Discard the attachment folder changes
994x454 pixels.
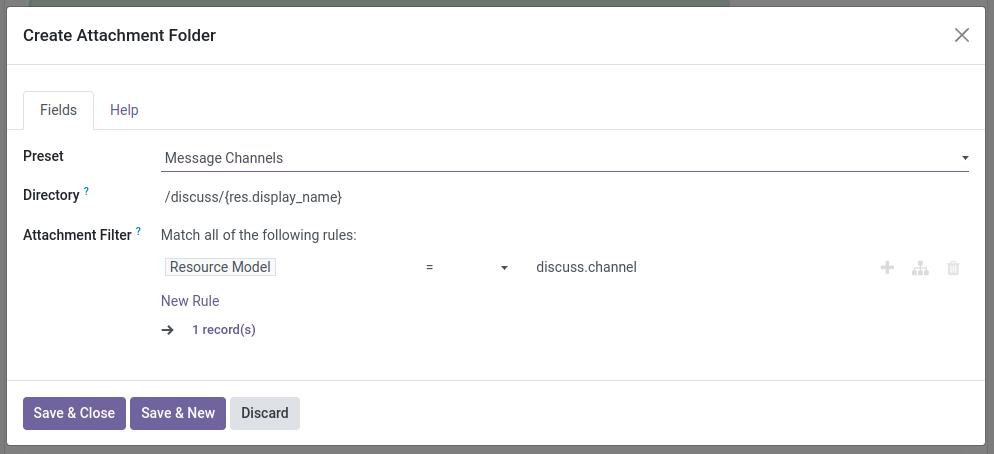point(264,413)
